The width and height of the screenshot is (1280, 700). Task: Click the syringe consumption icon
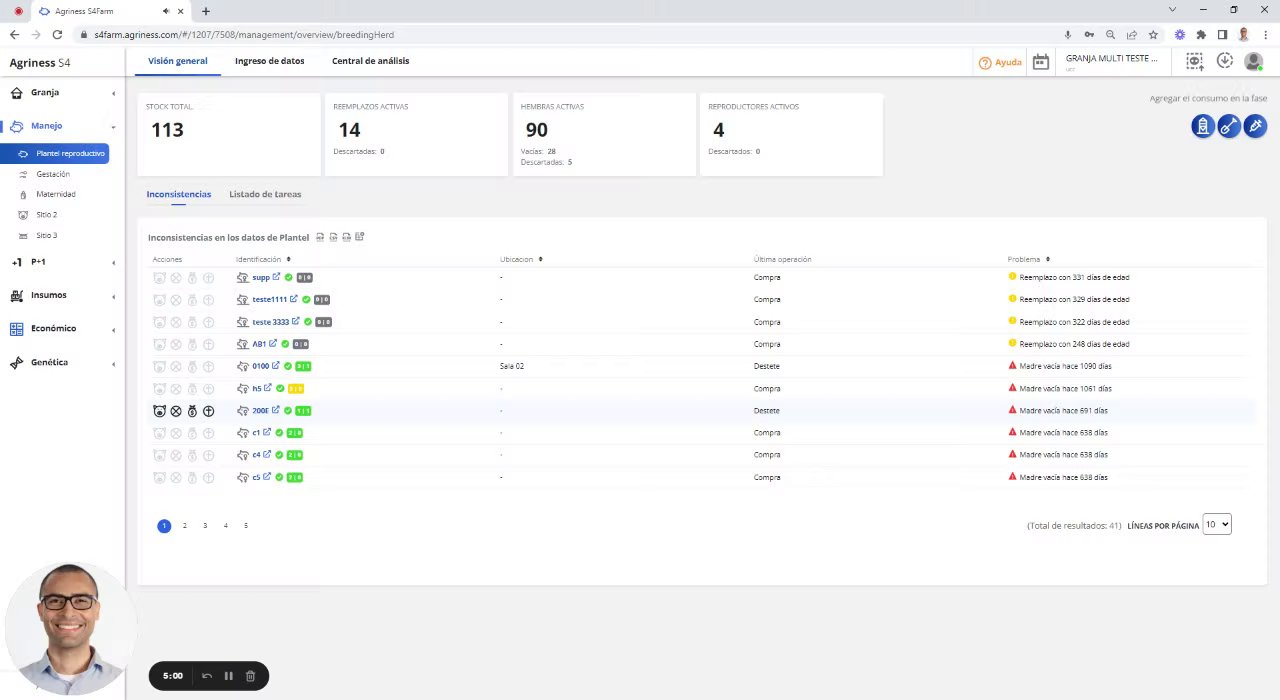coord(1255,126)
